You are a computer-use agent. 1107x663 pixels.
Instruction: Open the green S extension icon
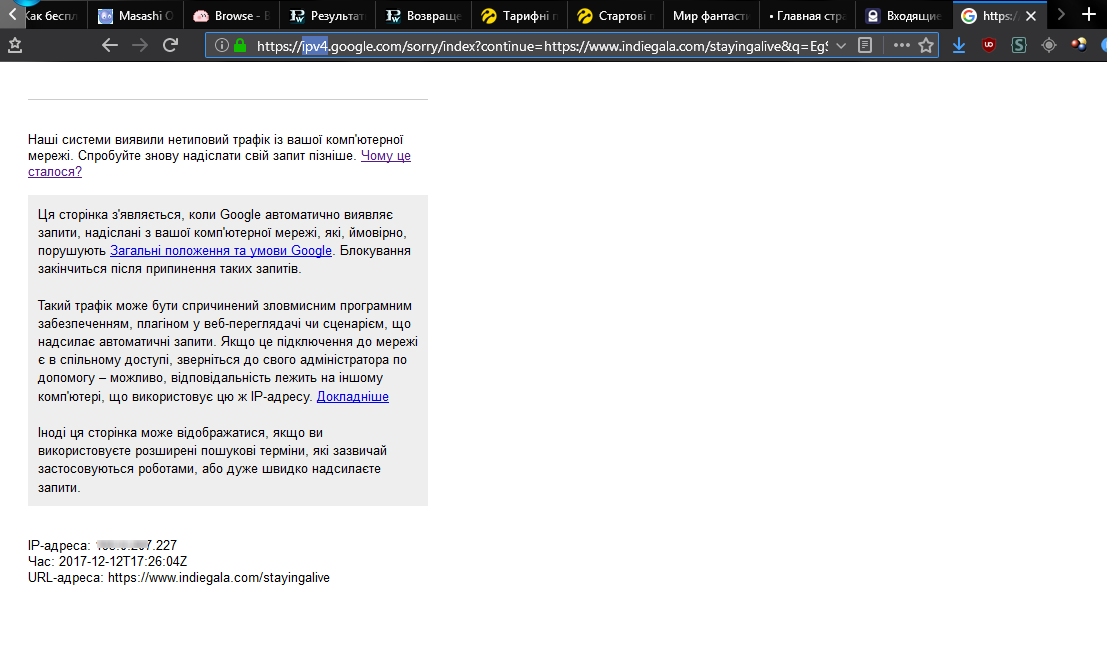[x=1019, y=45]
